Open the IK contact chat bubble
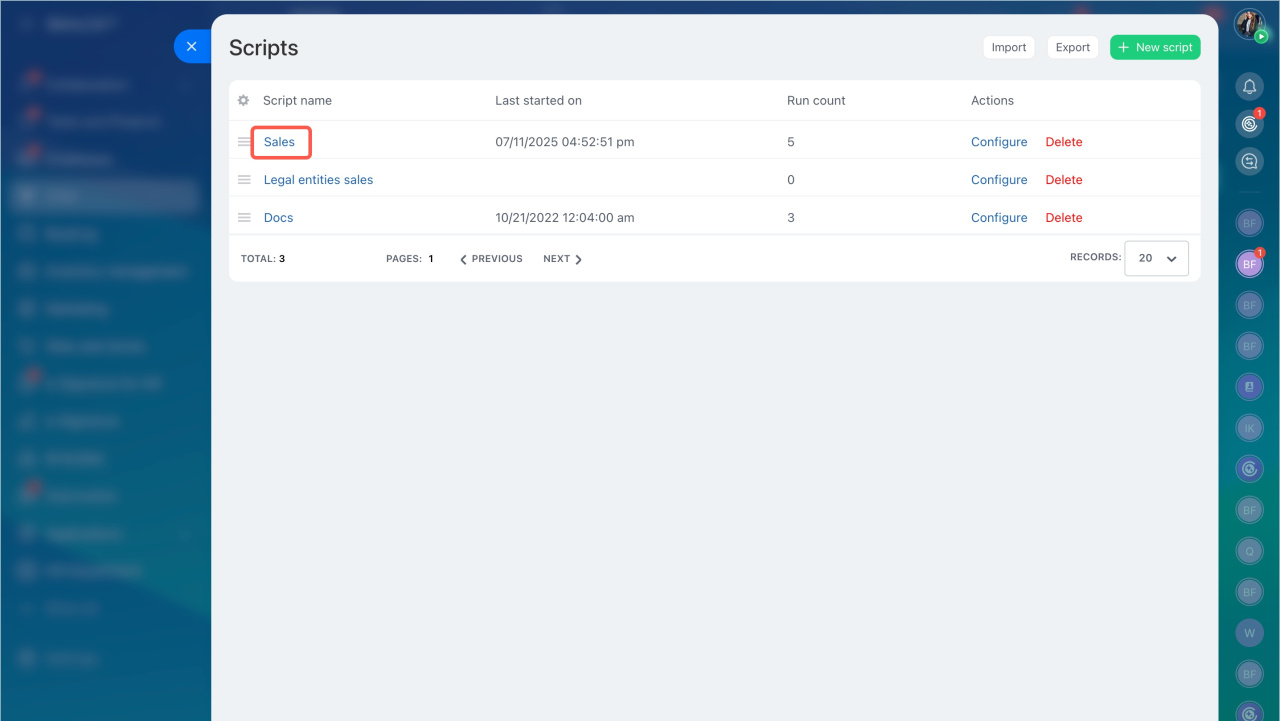 click(1249, 428)
